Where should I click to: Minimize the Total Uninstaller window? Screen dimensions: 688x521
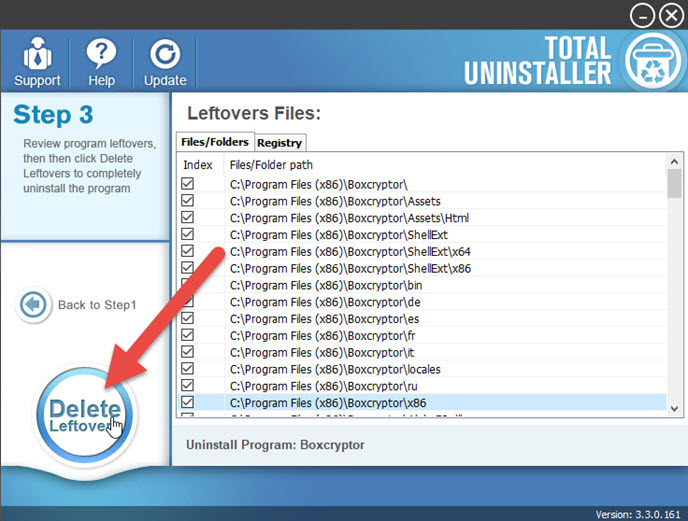[x=642, y=16]
